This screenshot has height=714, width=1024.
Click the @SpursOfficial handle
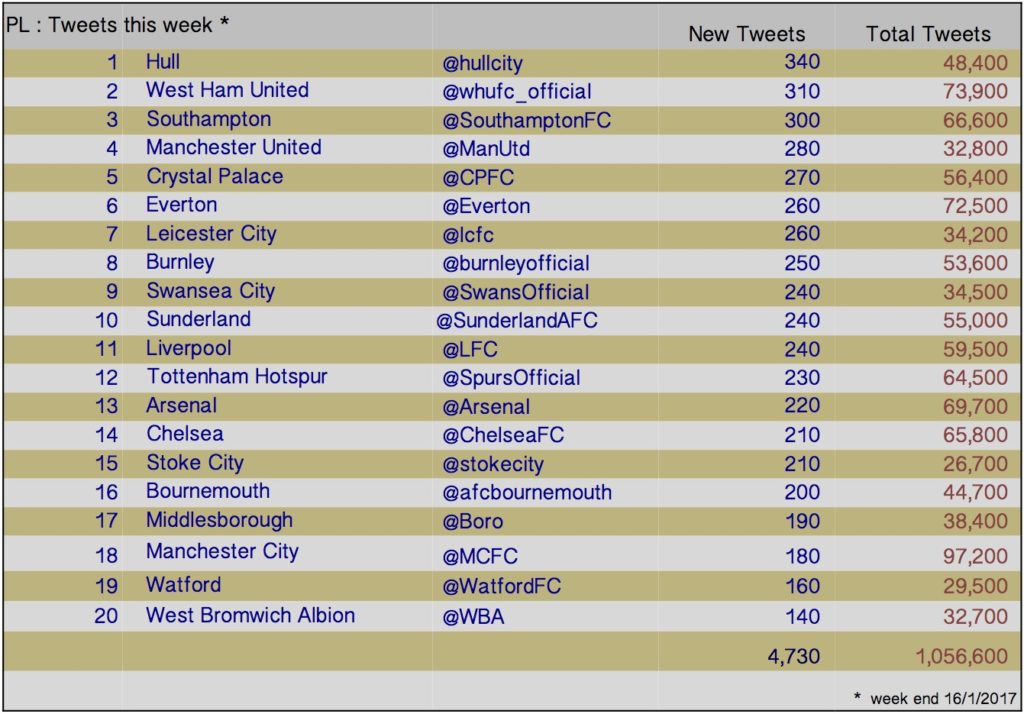[511, 378]
